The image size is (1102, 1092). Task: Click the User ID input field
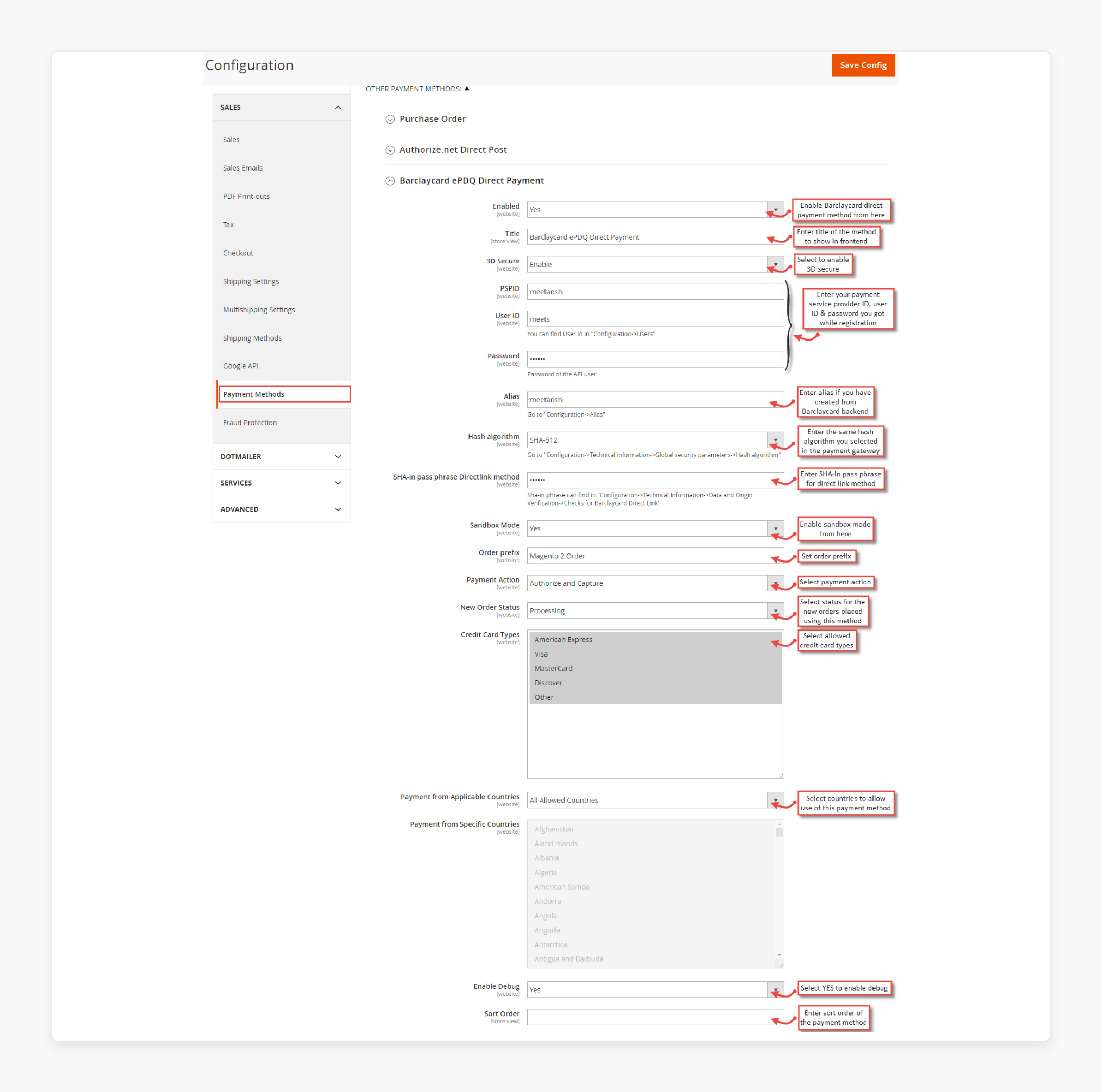tap(655, 319)
